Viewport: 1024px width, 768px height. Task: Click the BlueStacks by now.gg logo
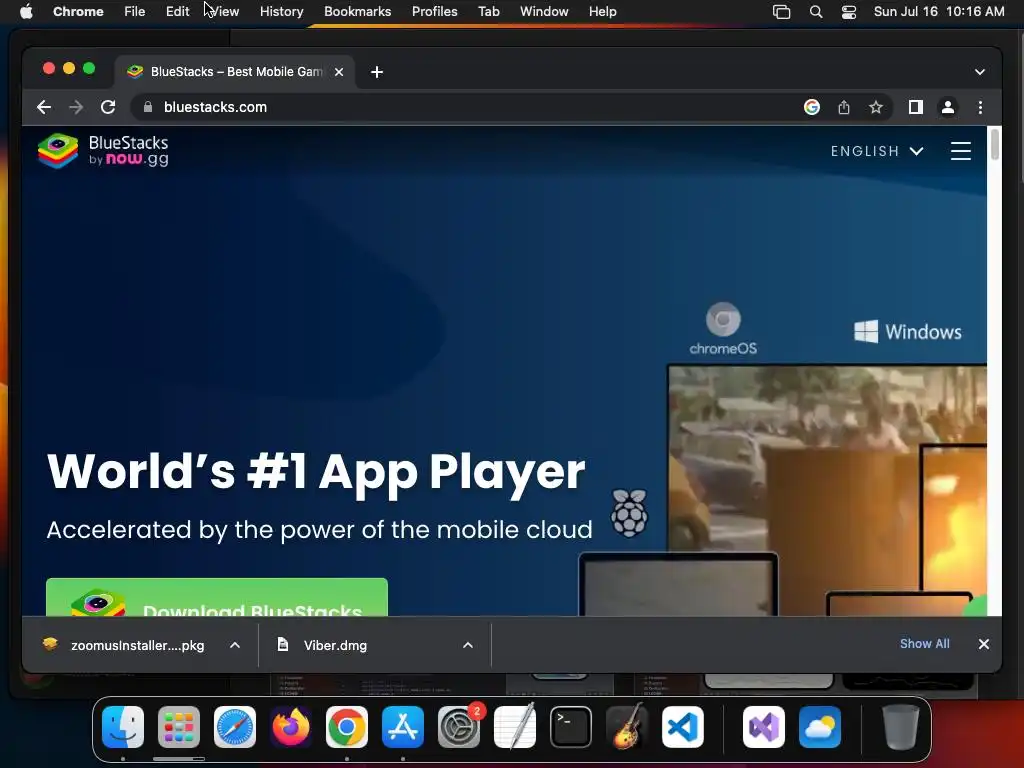click(x=103, y=151)
